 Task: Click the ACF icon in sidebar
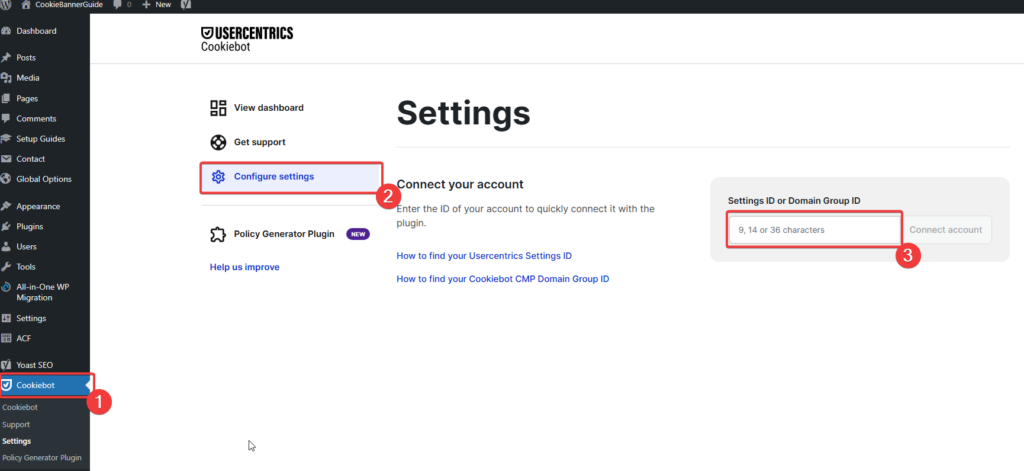(x=7, y=338)
